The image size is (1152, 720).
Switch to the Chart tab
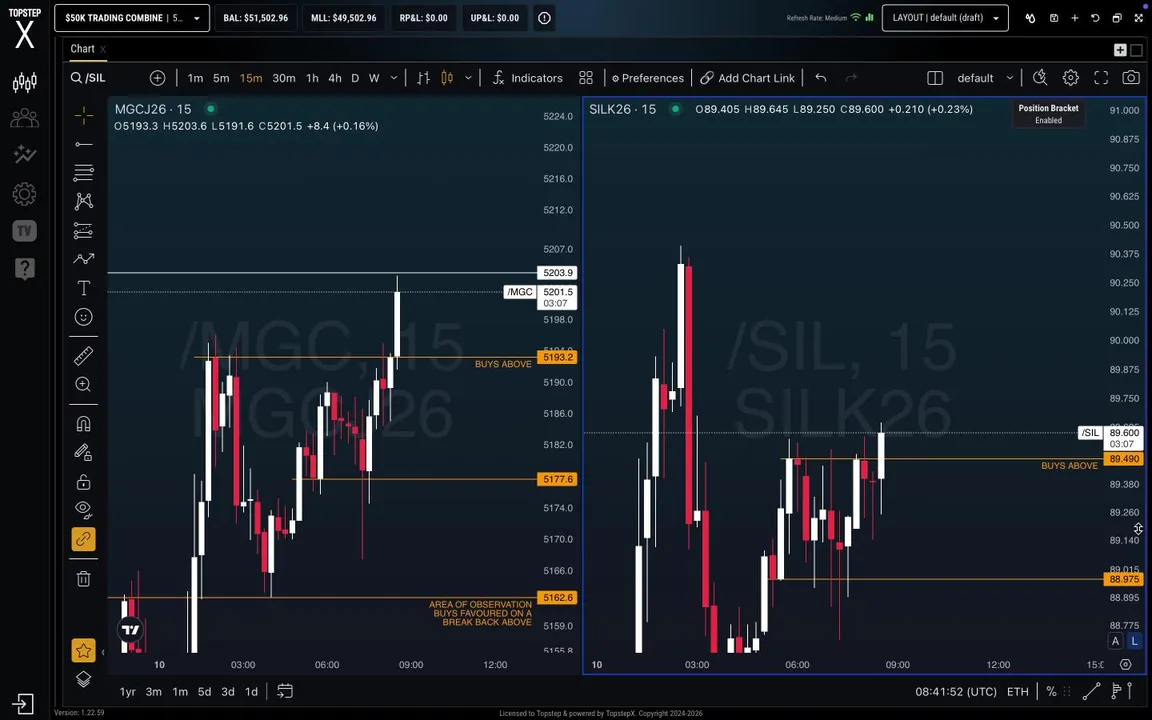82,48
